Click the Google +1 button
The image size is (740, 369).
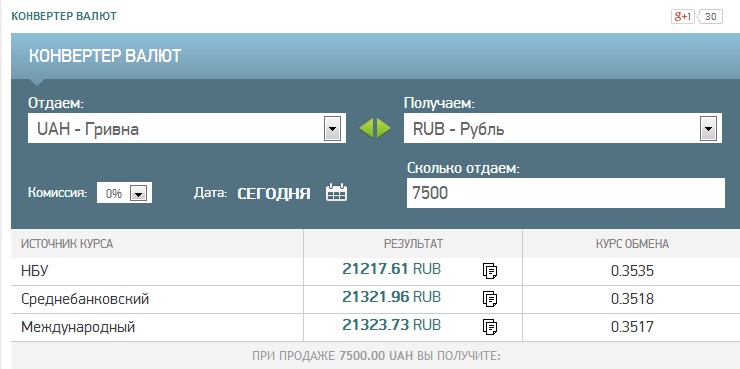pos(682,17)
